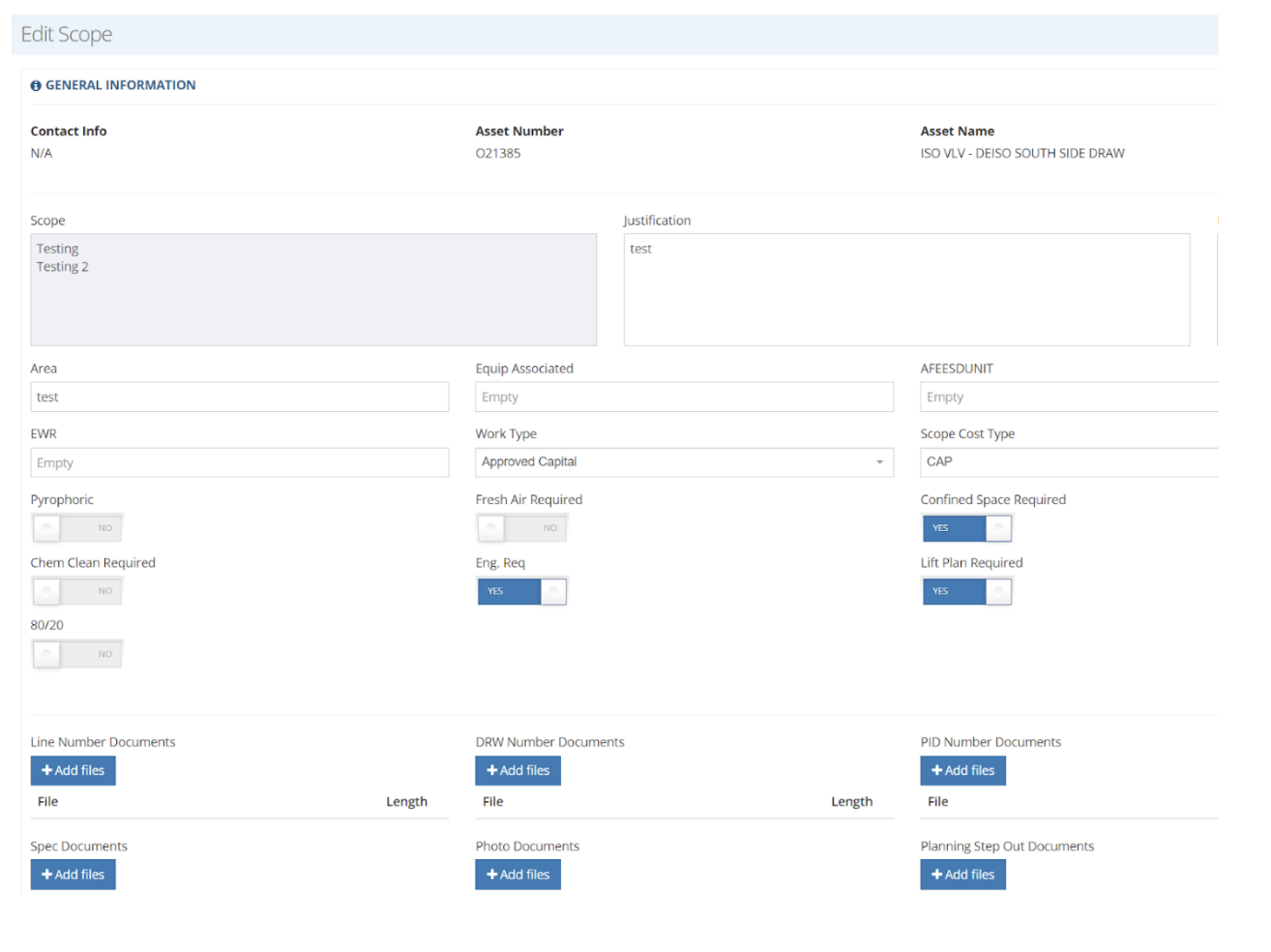Toggle the 80/20 switch

click(77, 654)
